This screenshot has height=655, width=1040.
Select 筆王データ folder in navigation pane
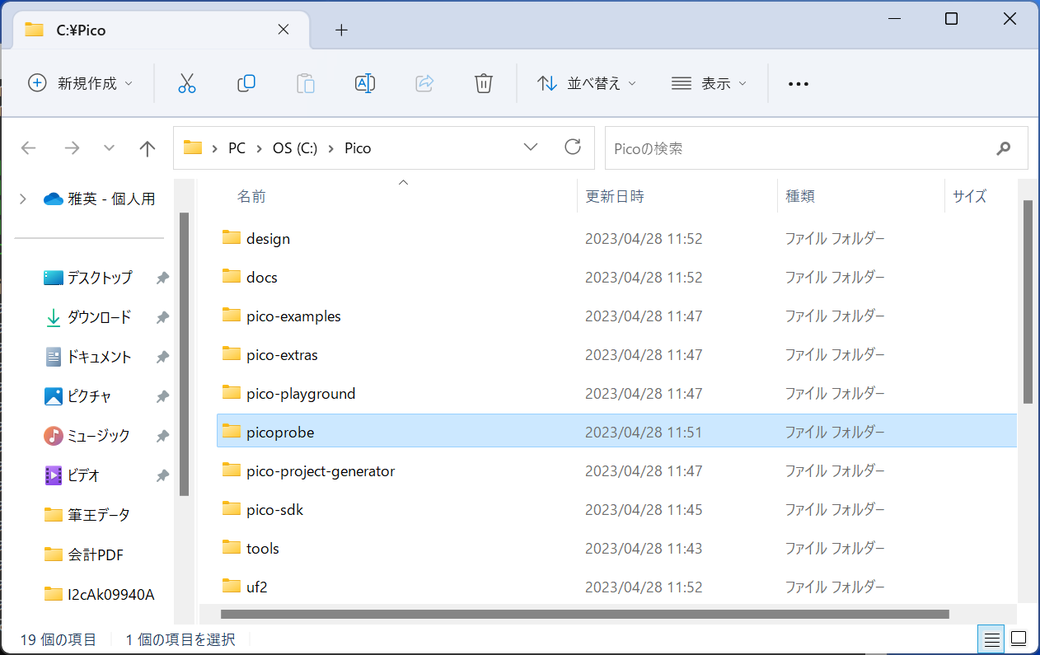[98, 515]
